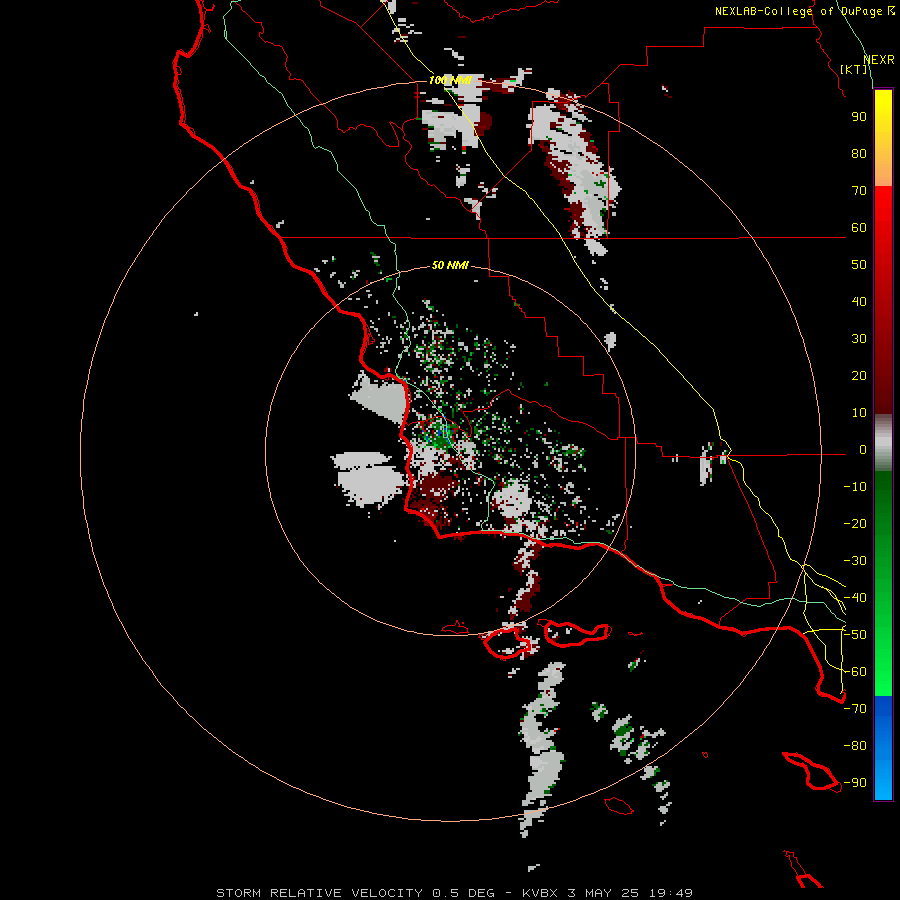Click the Storm Relative Velocity caption at bottom
Viewport: 900px width, 900px height.
coord(454,893)
